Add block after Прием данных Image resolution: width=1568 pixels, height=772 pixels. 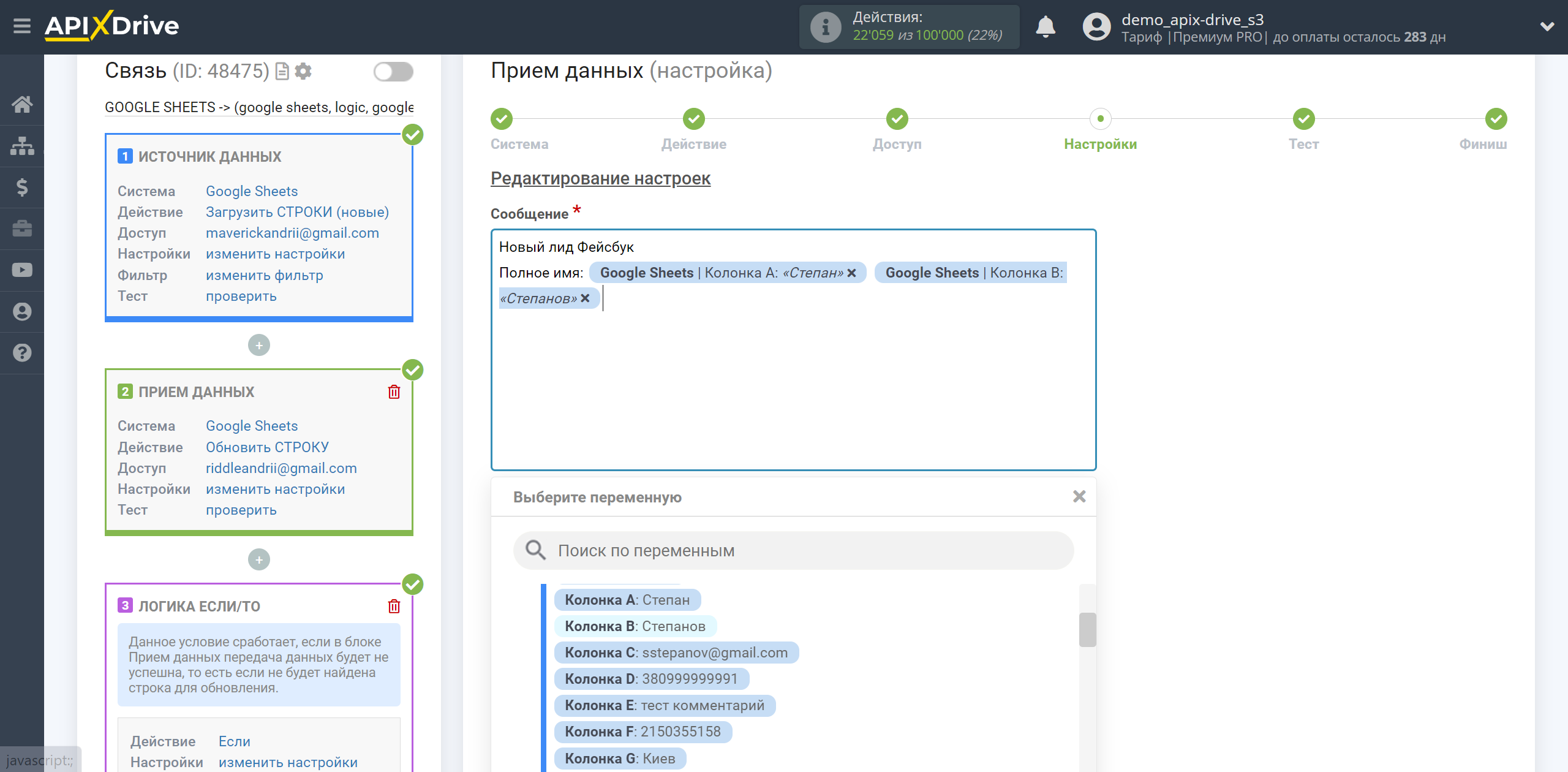[259, 560]
